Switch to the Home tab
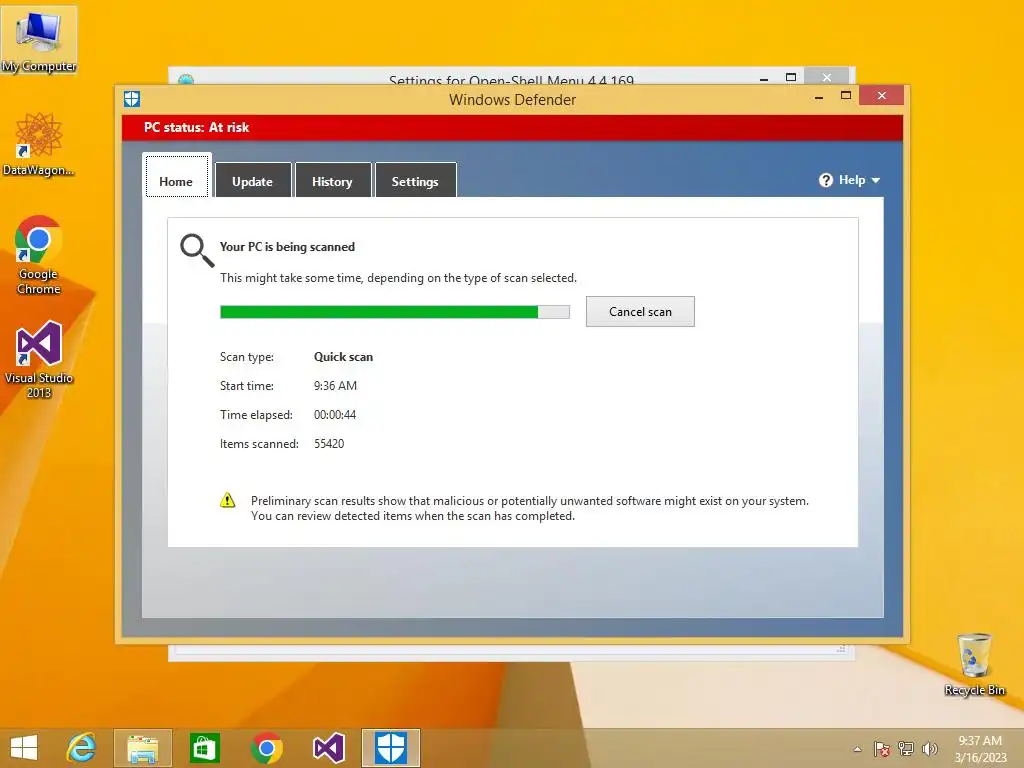1024x768 pixels. [176, 175]
